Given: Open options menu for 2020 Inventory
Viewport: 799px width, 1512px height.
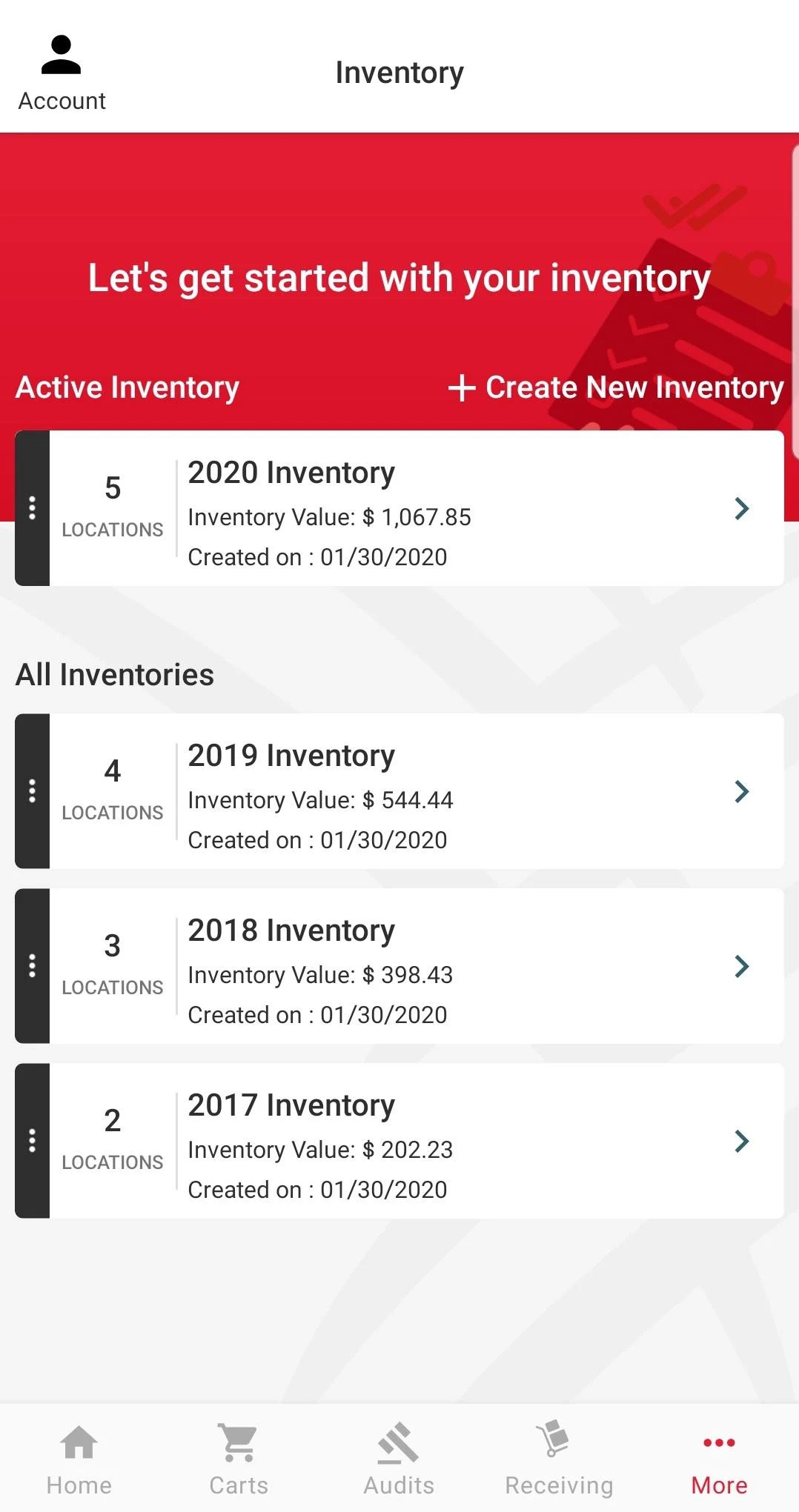Looking at the screenshot, I should 32,508.
